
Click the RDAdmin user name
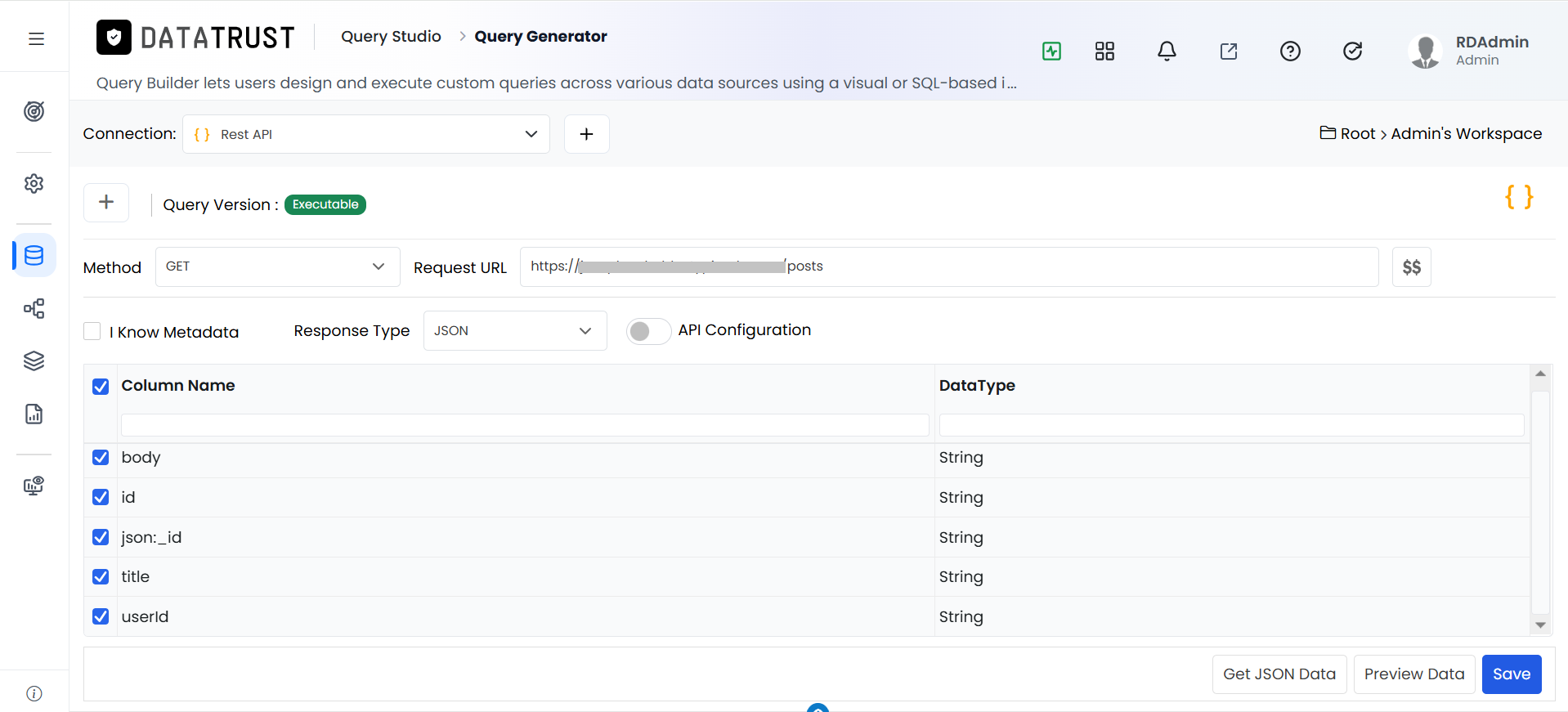(x=1492, y=42)
